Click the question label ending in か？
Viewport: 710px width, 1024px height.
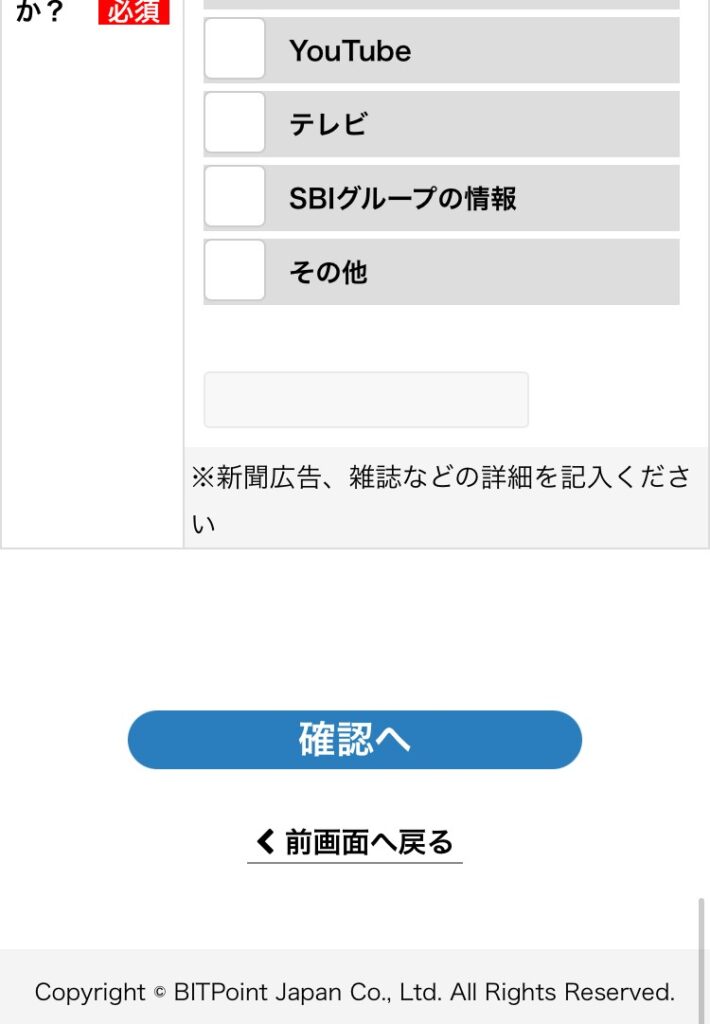tap(40, 12)
